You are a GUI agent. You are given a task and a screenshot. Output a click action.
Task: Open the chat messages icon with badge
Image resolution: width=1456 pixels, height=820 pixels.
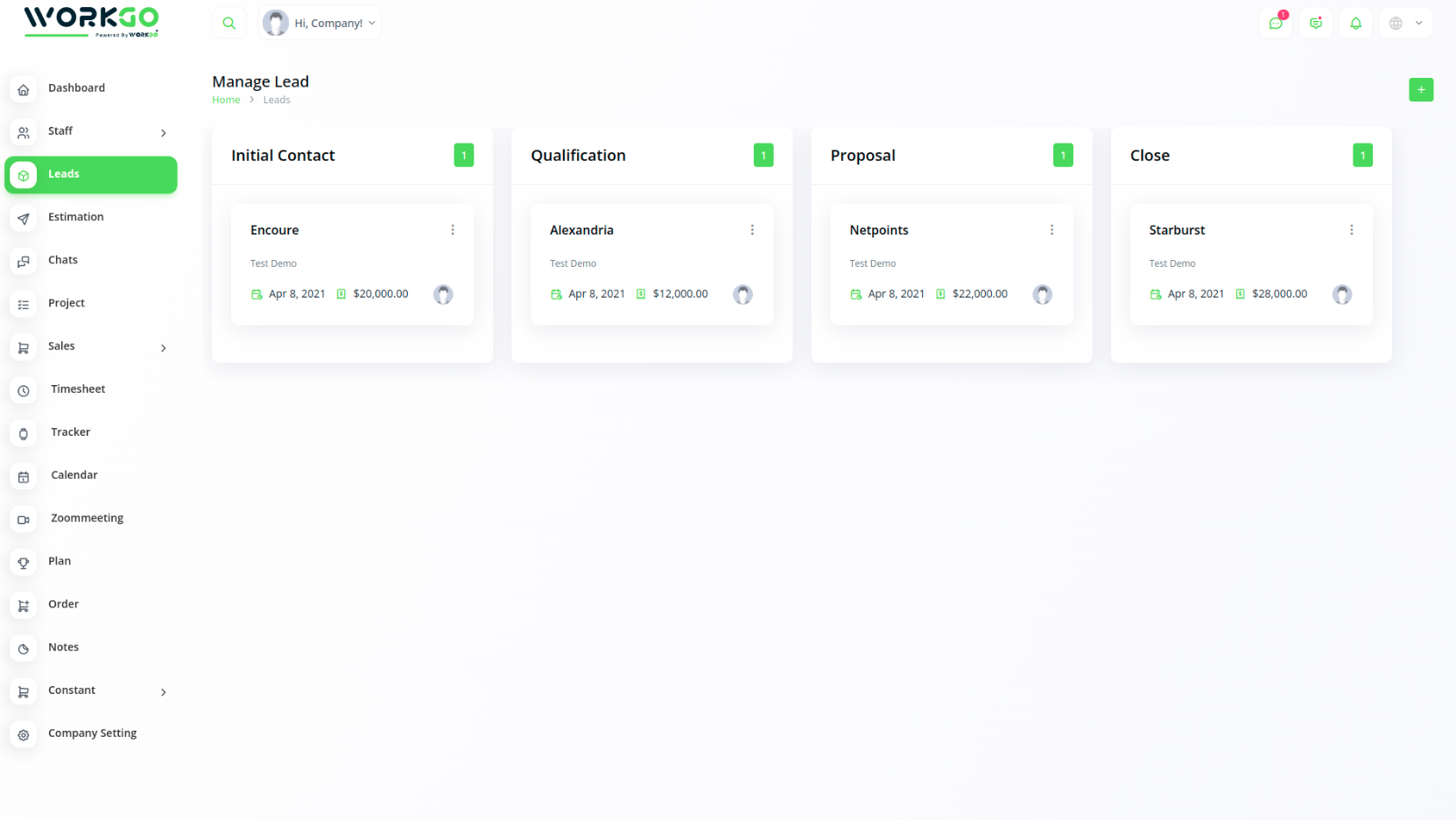pyautogui.click(x=1276, y=24)
